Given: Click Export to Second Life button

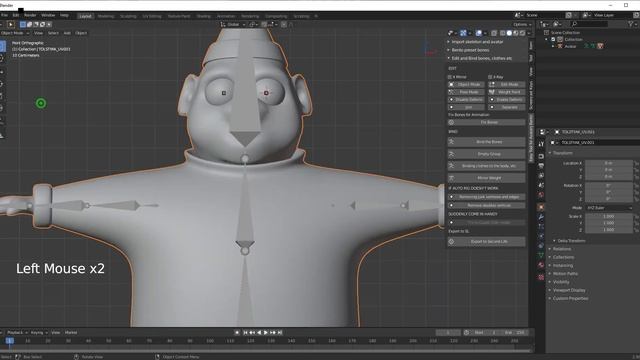Looking at the screenshot, I should pos(487,242).
